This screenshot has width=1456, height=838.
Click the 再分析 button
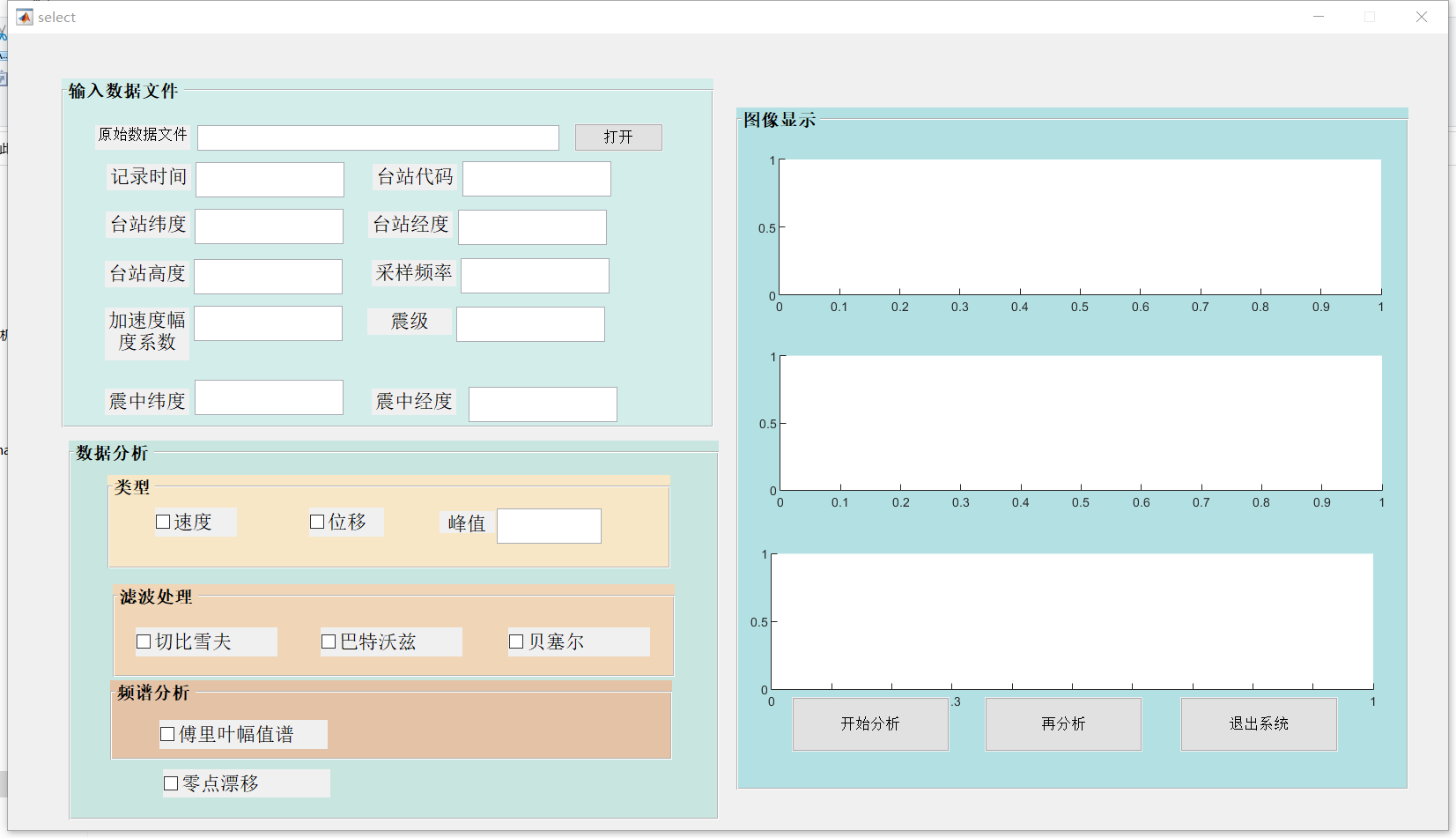point(1063,724)
